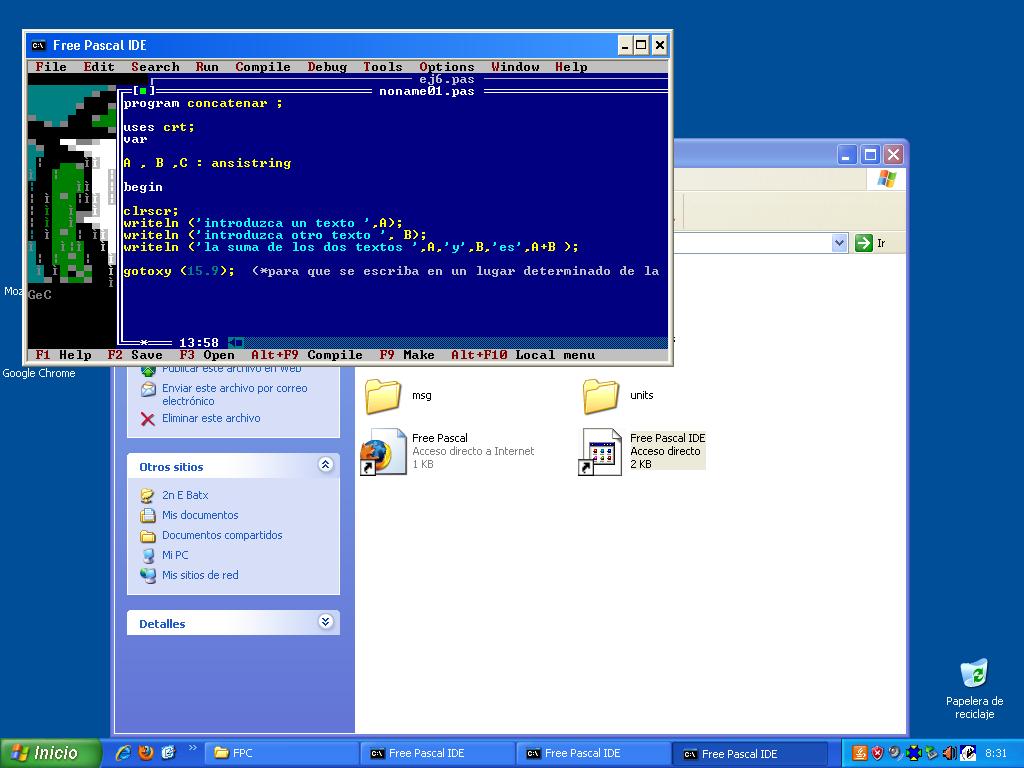Click the horizontal scrollbar of the editor

coord(447,342)
